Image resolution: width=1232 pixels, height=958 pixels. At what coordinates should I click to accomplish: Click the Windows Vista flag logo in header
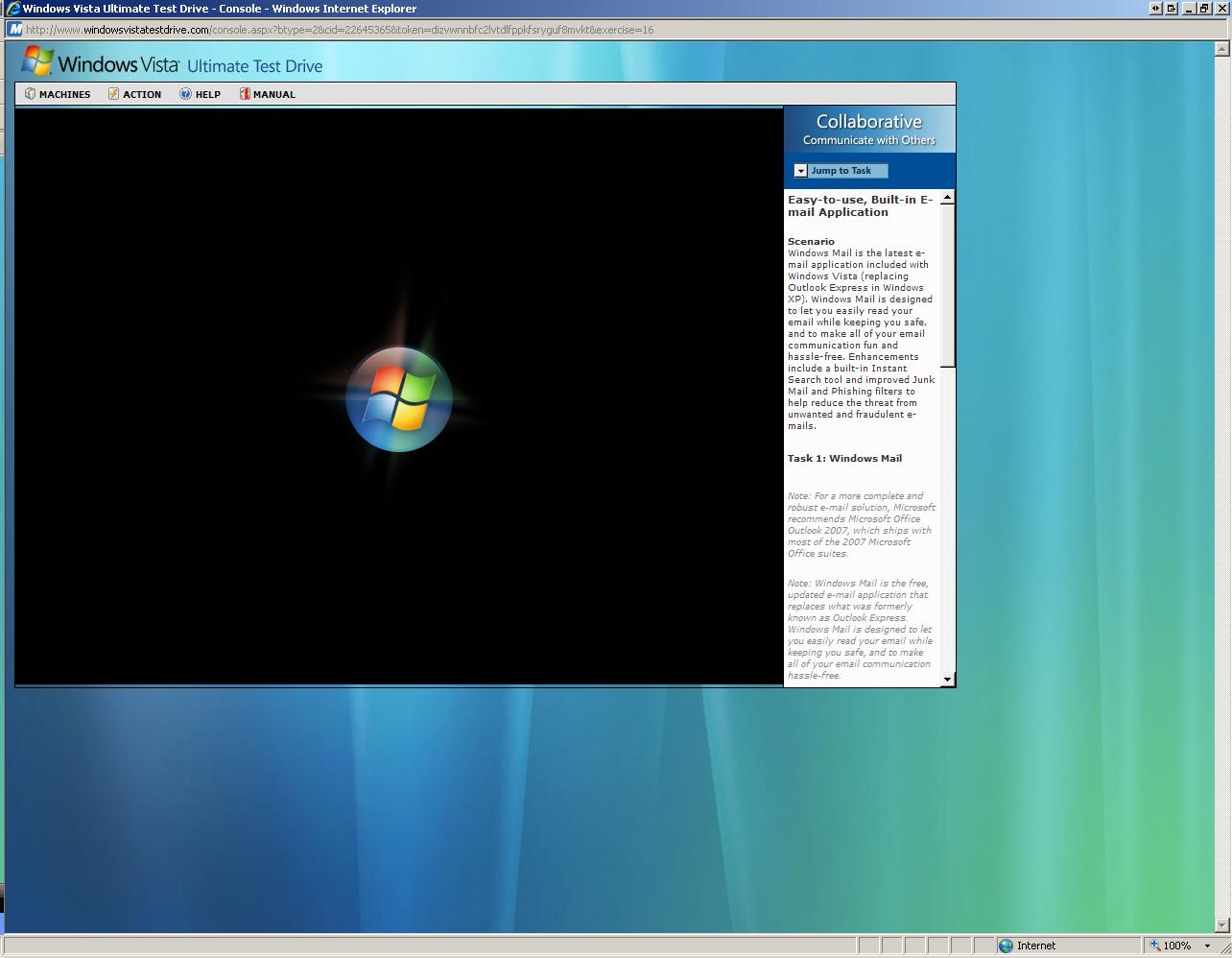pyautogui.click(x=37, y=61)
